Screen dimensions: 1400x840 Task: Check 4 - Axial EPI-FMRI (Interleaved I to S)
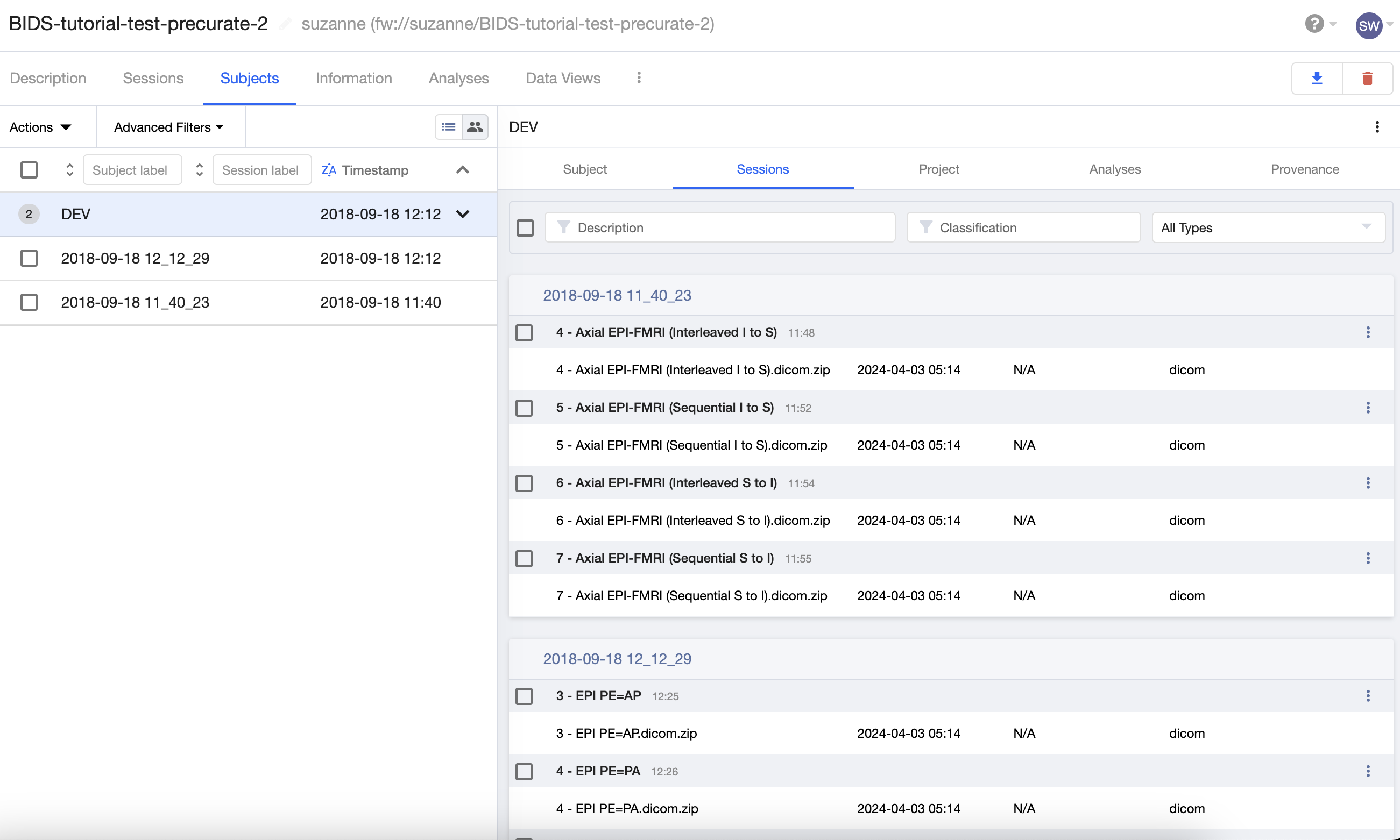pyautogui.click(x=524, y=332)
